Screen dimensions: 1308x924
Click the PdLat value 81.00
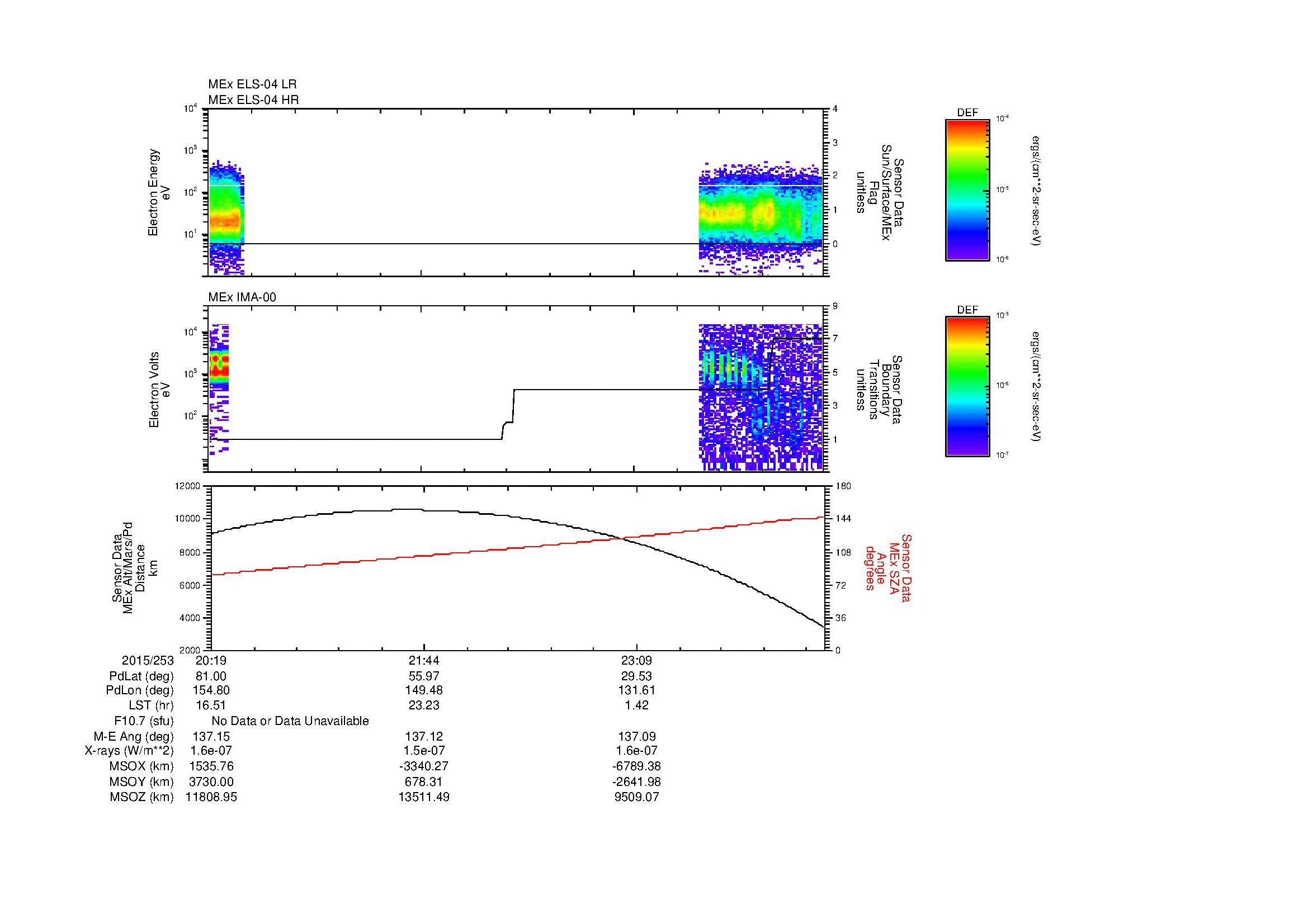coord(211,676)
